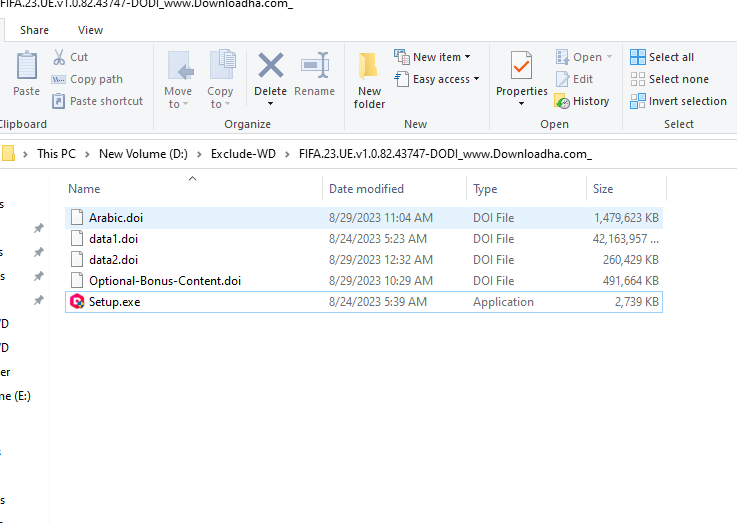Click the Setup.exe application icon
737x524 pixels.
pyautogui.click(x=77, y=301)
